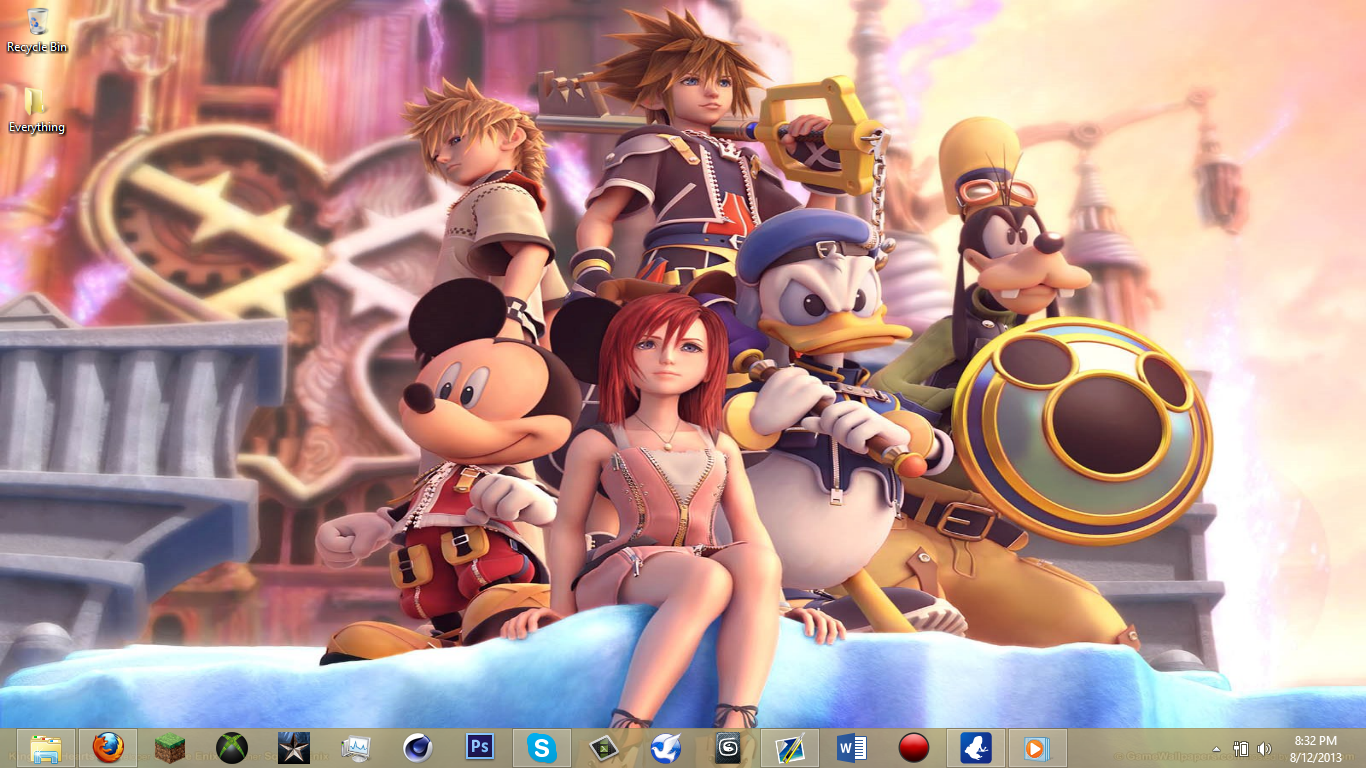Image resolution: width=1366 pixels, height=768 pixels.
Task: Click the green Xbox icon
Action: click(x=232, y=748)
